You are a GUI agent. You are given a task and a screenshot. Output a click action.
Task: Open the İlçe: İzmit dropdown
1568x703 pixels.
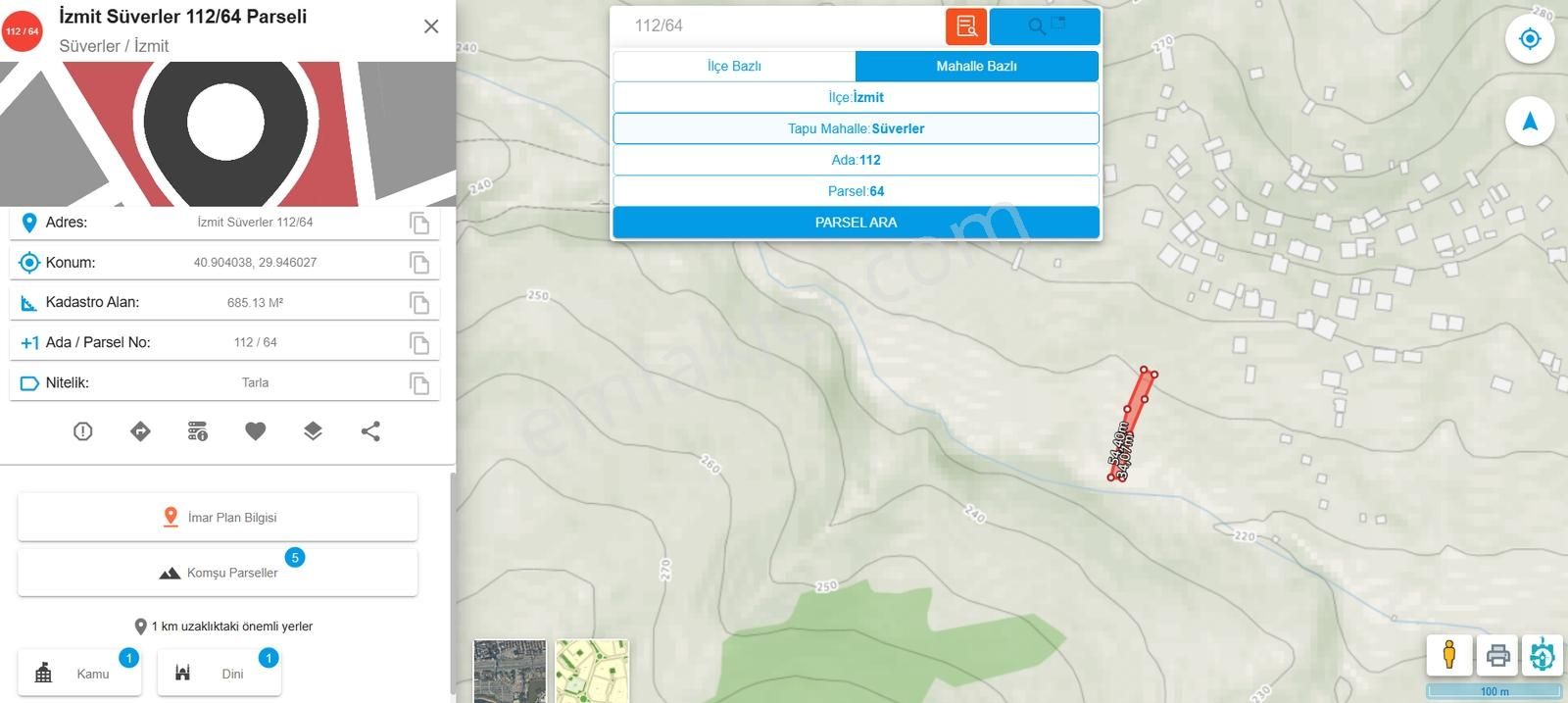pos(856,97)
